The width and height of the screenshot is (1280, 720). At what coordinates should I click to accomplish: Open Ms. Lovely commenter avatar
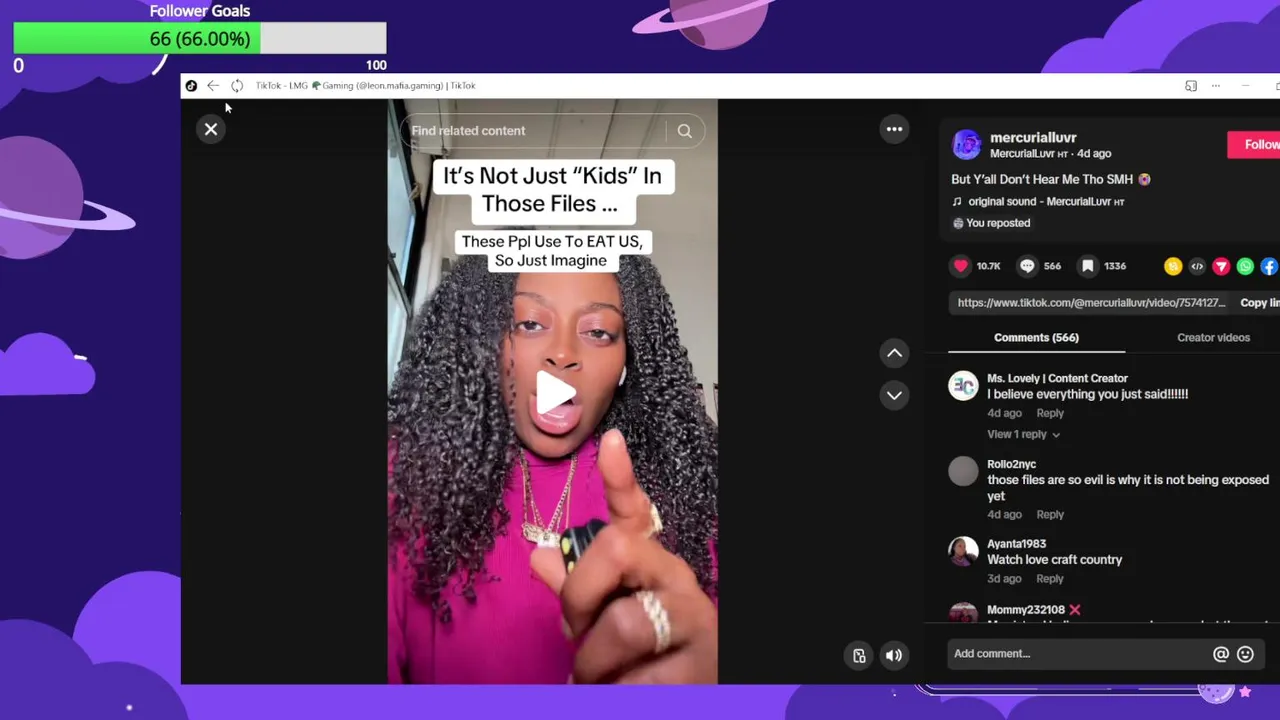pos(963,386)
